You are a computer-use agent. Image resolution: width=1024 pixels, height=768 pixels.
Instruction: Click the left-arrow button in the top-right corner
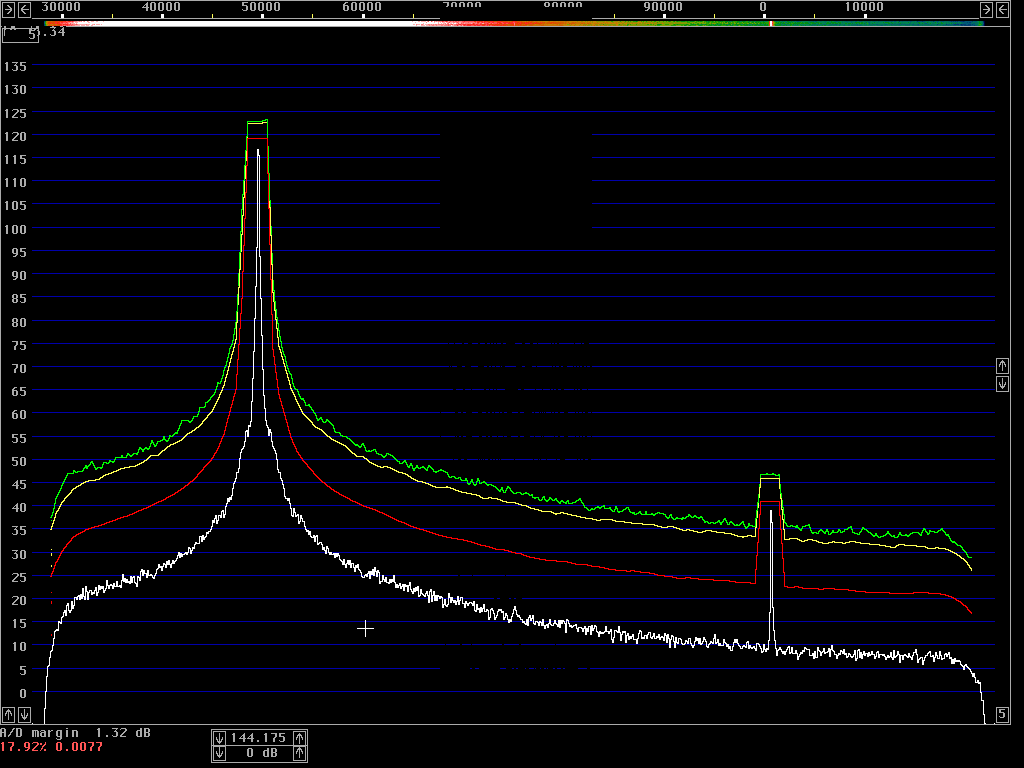(1002, 9)
